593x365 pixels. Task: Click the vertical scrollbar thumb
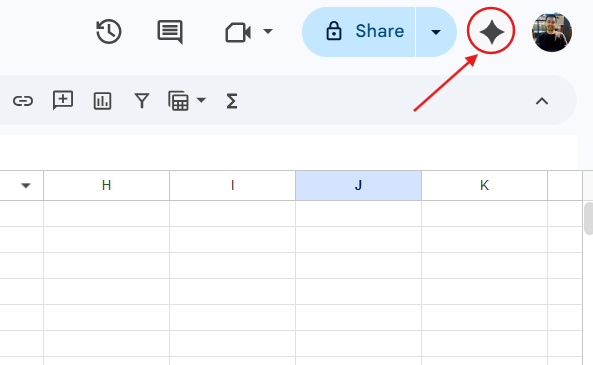[588, 219]
